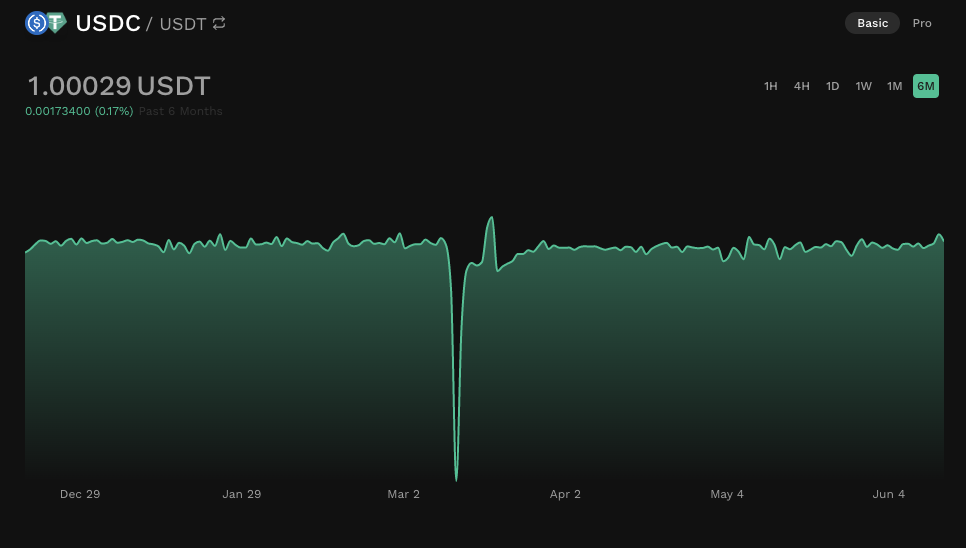The height and width of the screenshot is (548, 966).
Task: Select the 1D timeframe
Action: pos(832,86)
